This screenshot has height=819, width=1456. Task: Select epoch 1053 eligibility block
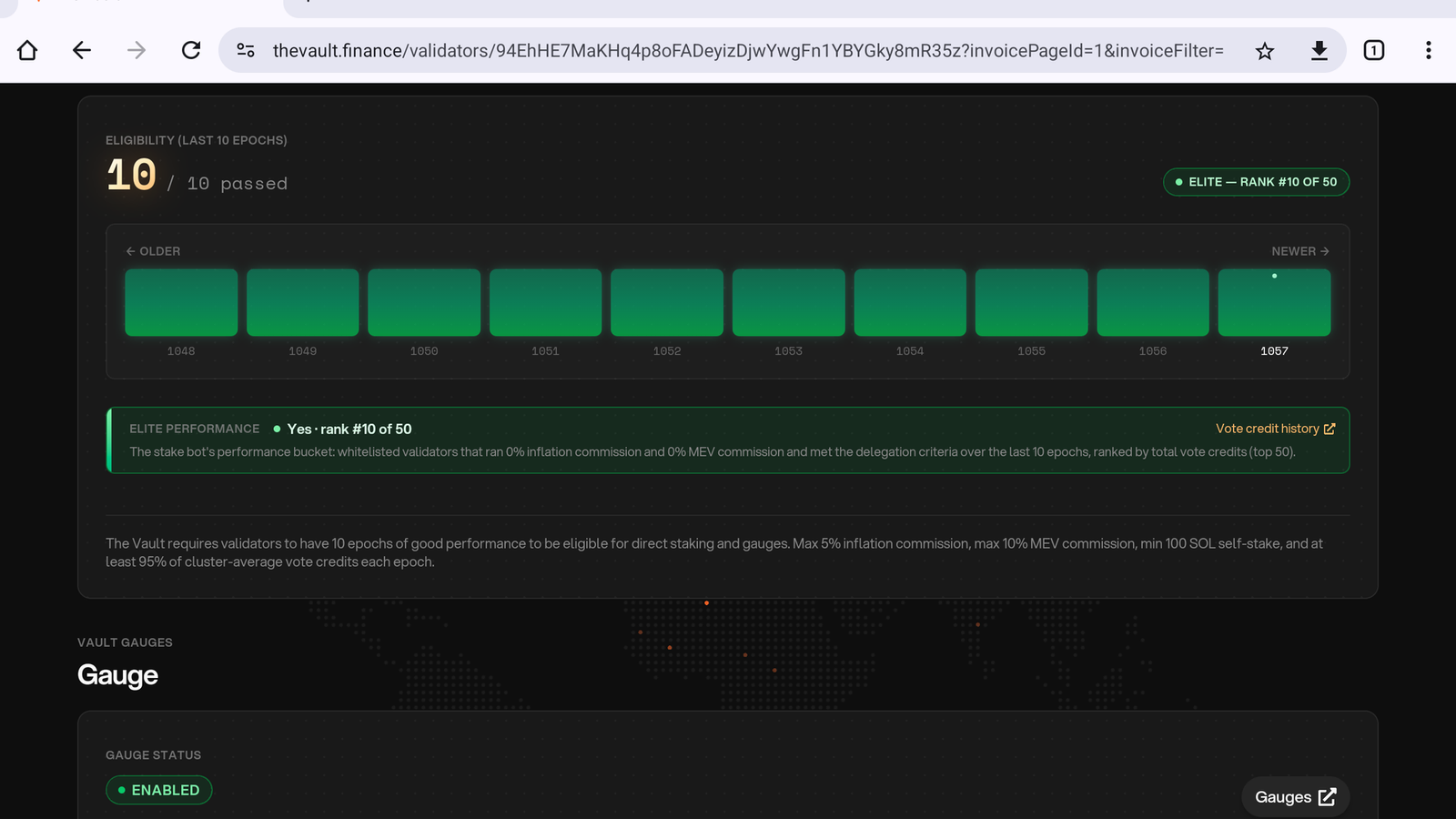coord(789,302)
